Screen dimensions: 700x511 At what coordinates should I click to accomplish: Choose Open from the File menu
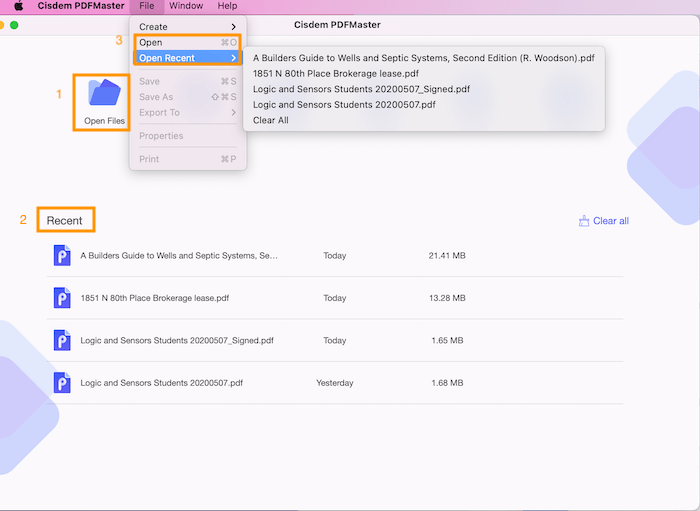[x=188, y=42]
